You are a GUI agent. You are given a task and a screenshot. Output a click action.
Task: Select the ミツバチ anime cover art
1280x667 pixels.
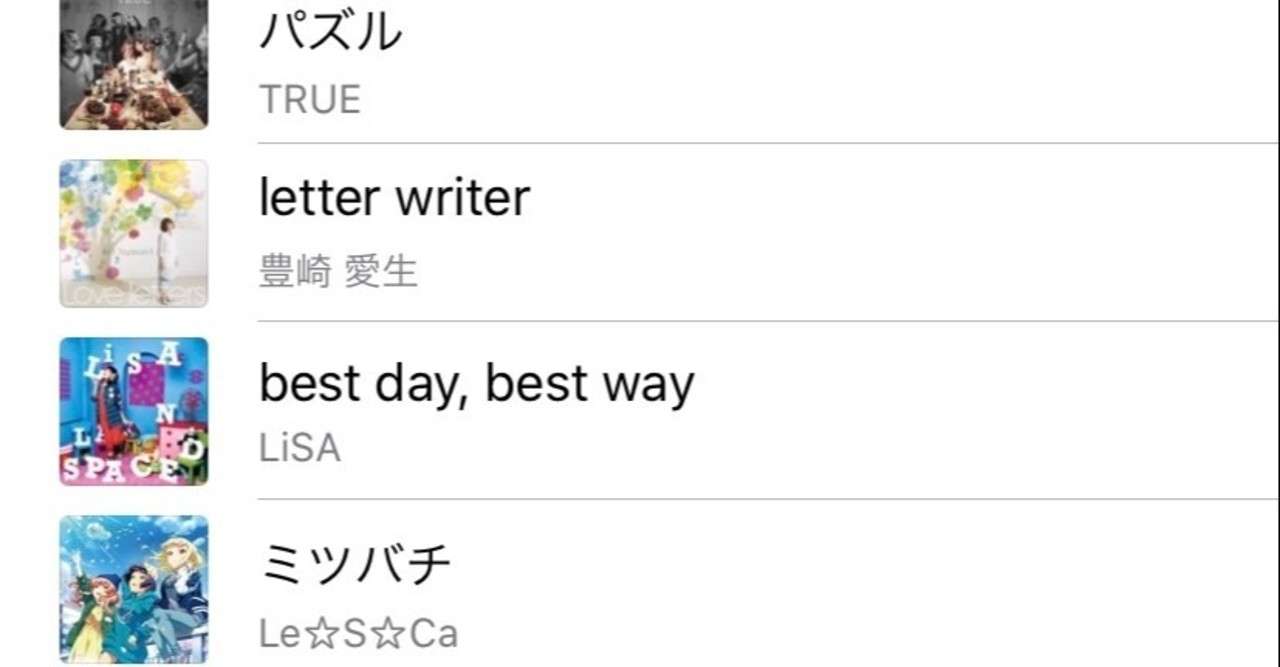point(134,589)
